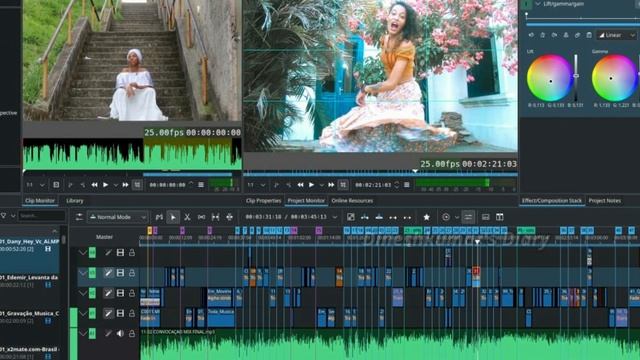Collapse the Lift/gamma/gain effect chevron
The width and height of the screenshot is (640, 360).
tap(538, 4)
